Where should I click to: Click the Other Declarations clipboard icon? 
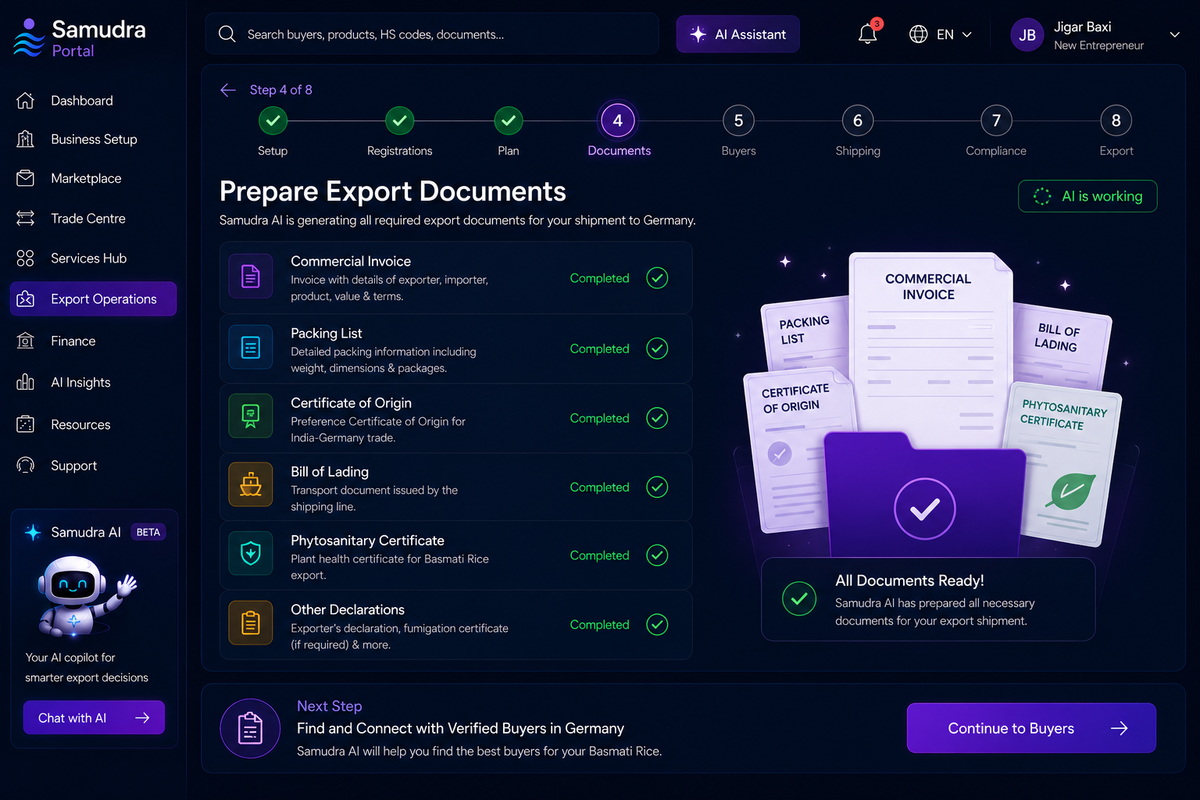tap(251, 623)
